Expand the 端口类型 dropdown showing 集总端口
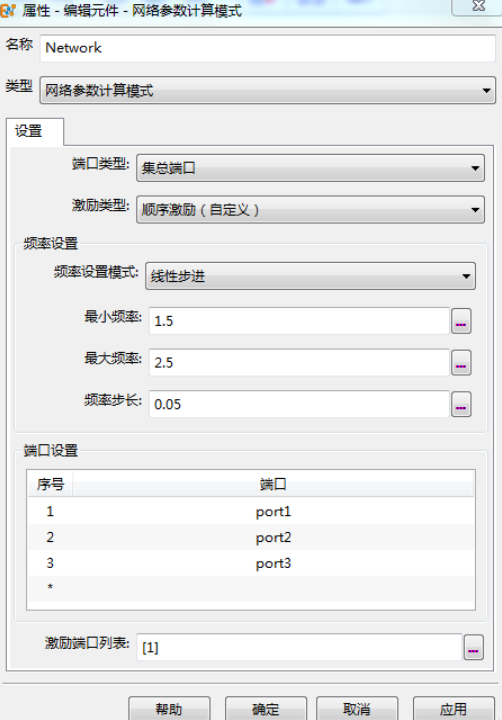This screenshot has height=720, width=502. coord(310,168)
